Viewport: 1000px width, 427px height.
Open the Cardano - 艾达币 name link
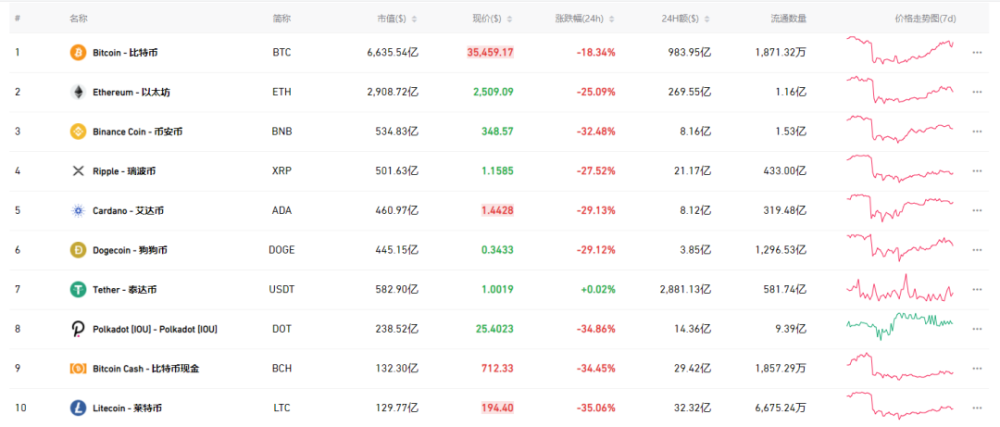coord(128,211)
